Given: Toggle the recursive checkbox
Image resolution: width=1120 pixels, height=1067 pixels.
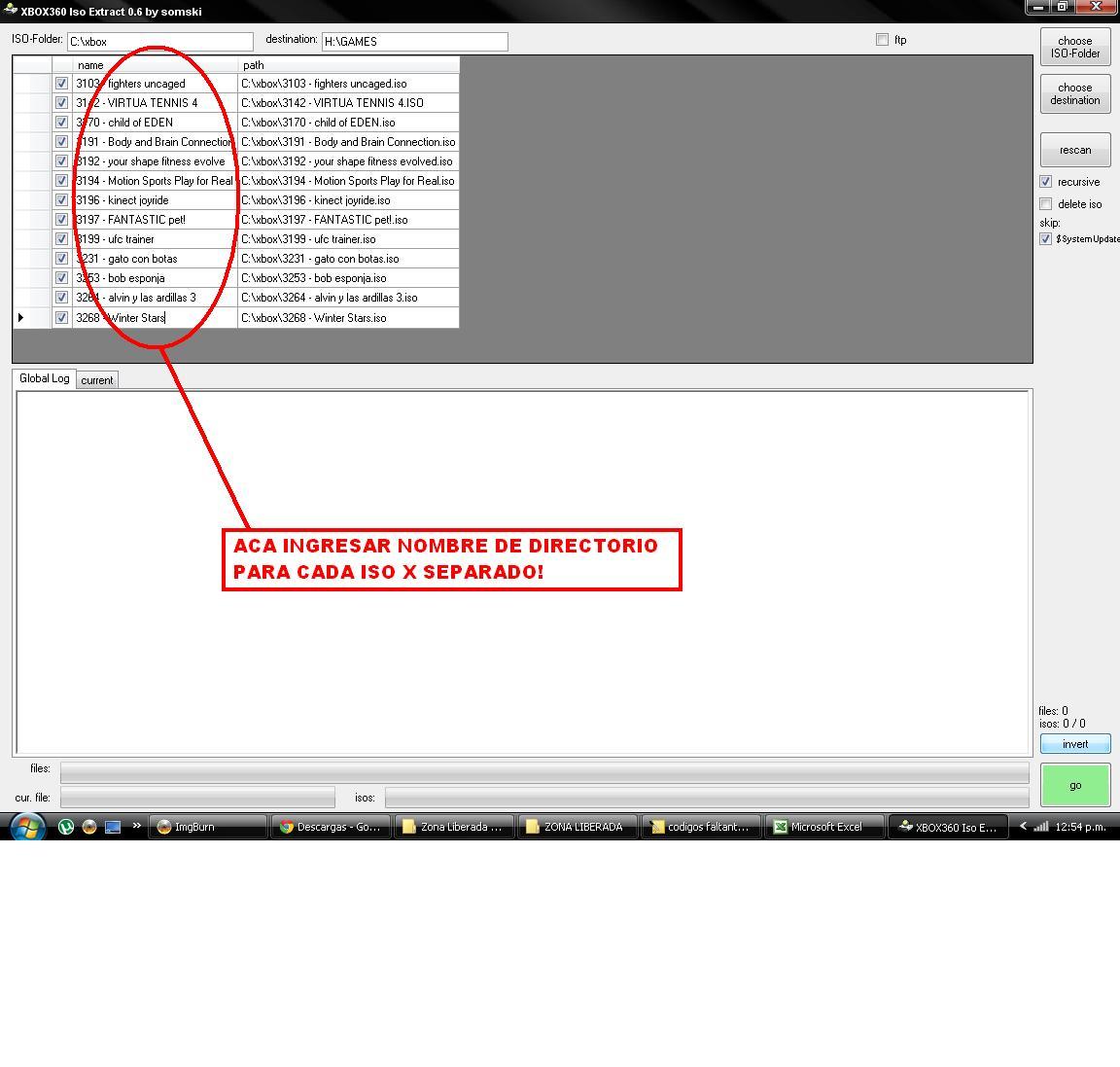Looking at the screenshot, I should (x=1046, y=182).
